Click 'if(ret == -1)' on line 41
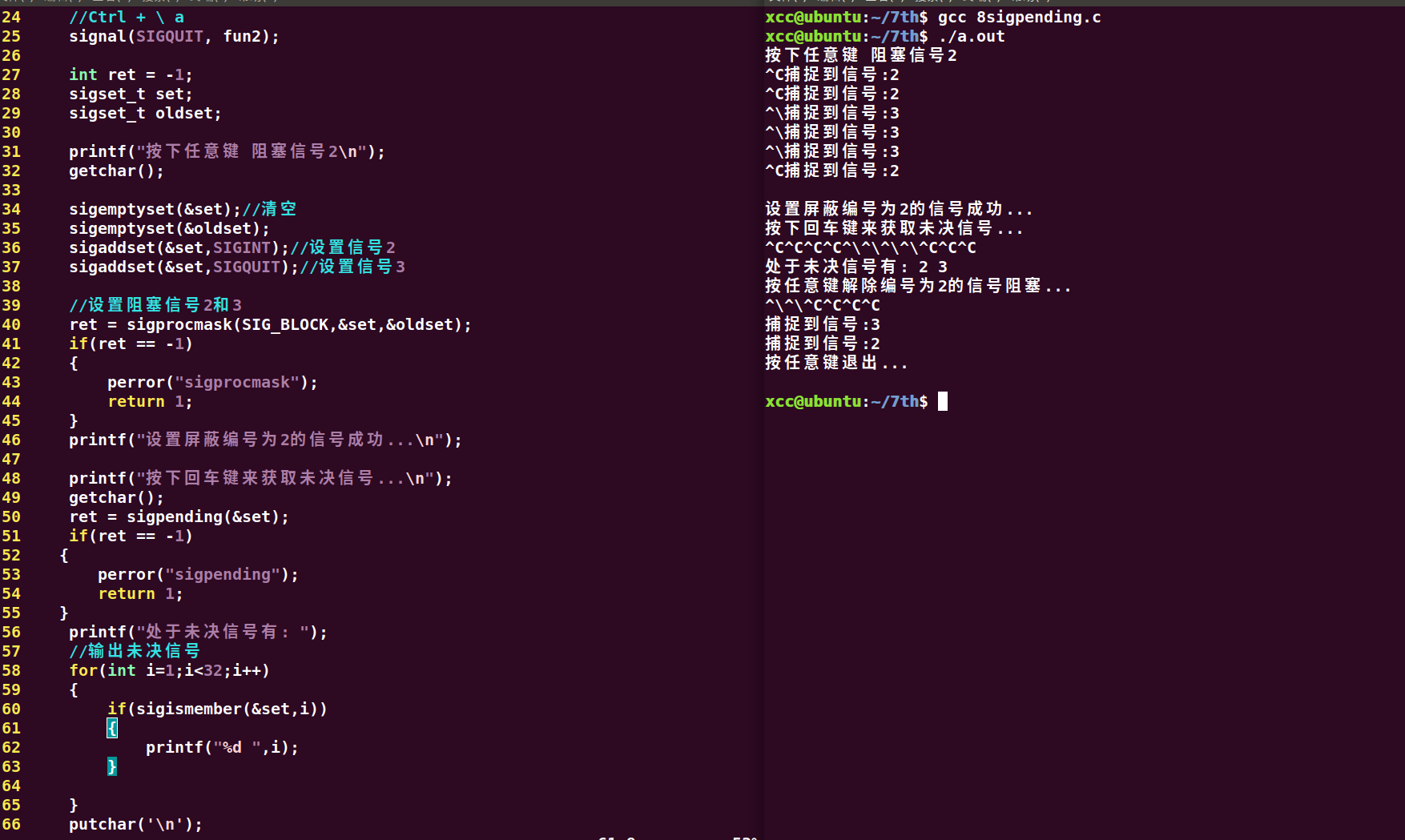1405x840 pixels. click(x=131, y=344)
